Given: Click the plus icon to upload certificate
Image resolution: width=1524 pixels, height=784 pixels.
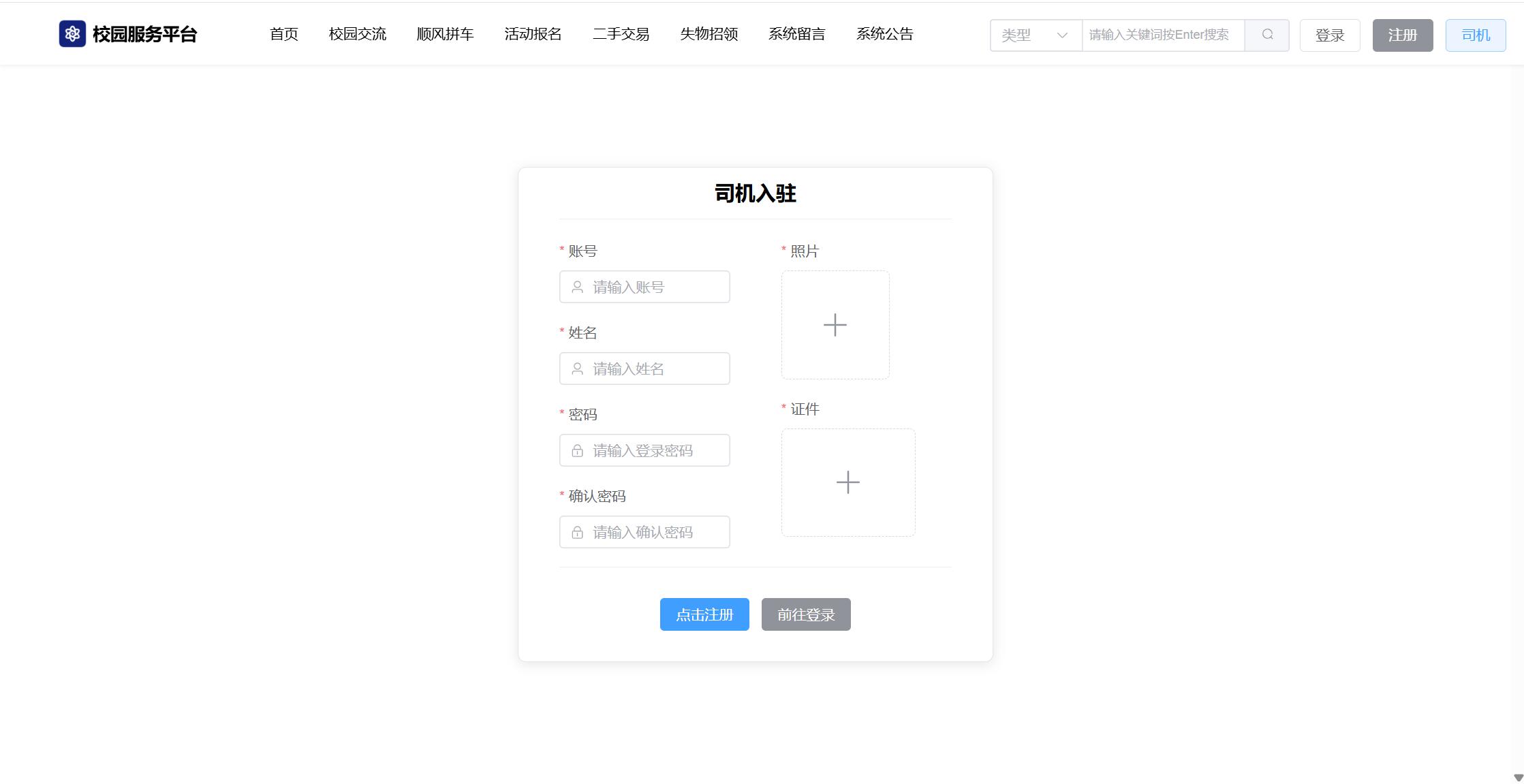Looking at the screenshot, I should [847, 482].
